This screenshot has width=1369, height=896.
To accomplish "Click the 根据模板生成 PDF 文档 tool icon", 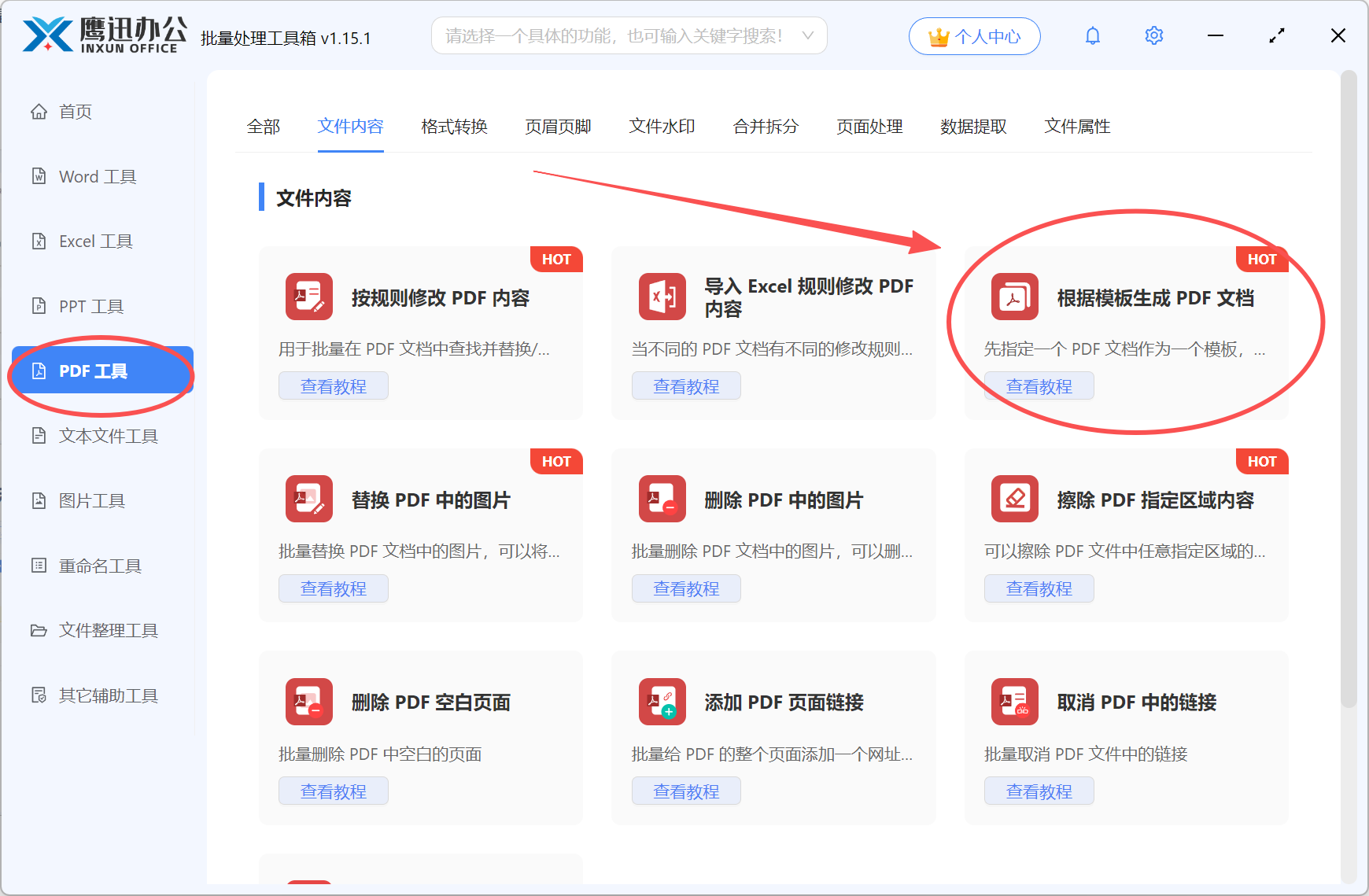I will pyautogui.click(x=1014, y=297).
